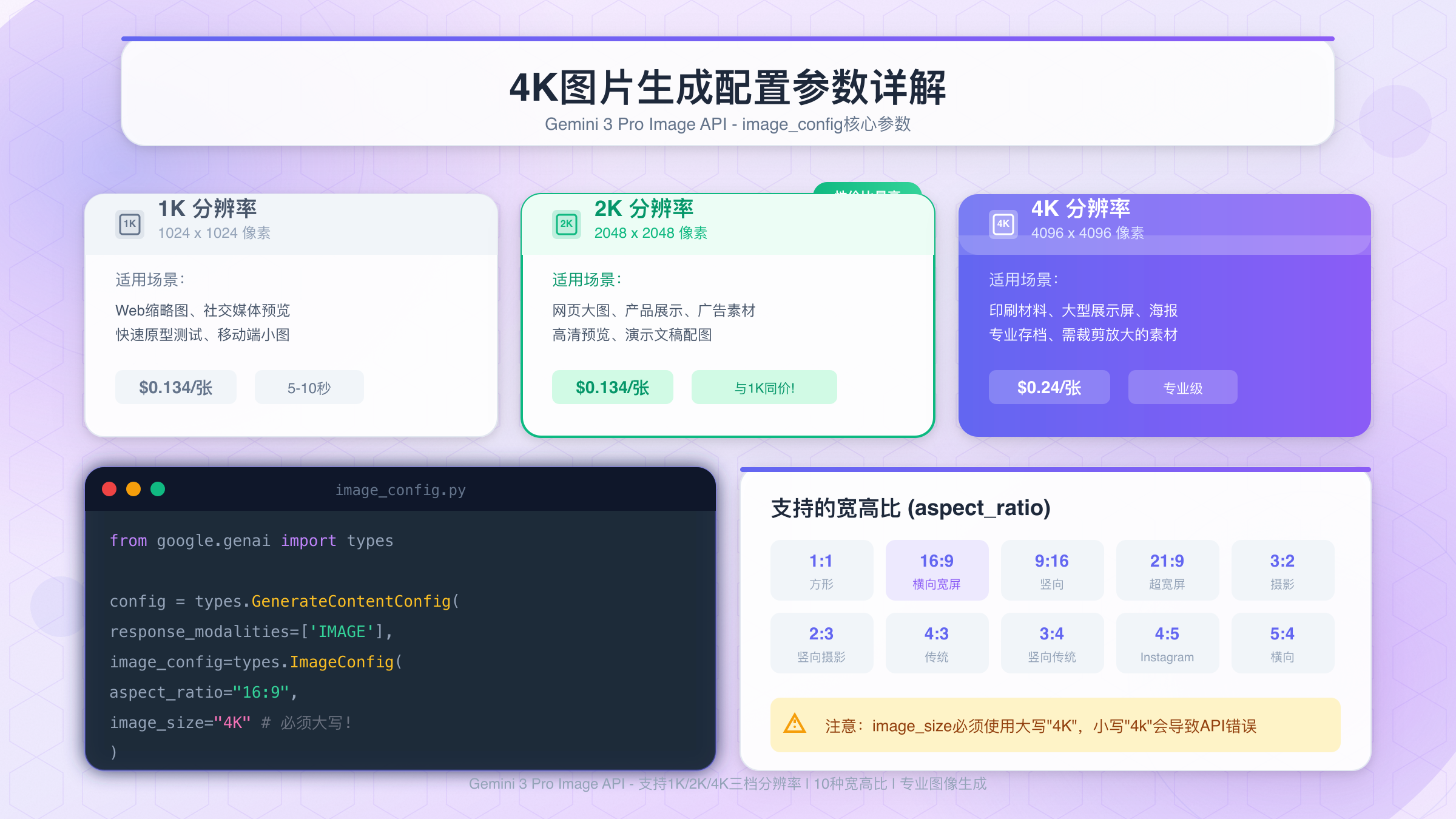Click the 1K resolution icon

pyautogui.click(x=130, y=224)
